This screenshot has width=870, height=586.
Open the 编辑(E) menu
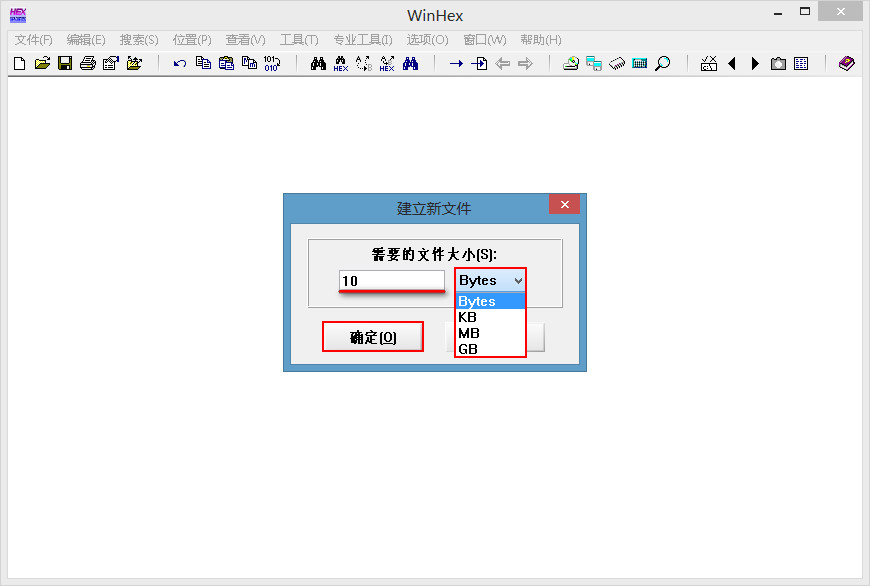pyautogui.click(x=86, y=40)
